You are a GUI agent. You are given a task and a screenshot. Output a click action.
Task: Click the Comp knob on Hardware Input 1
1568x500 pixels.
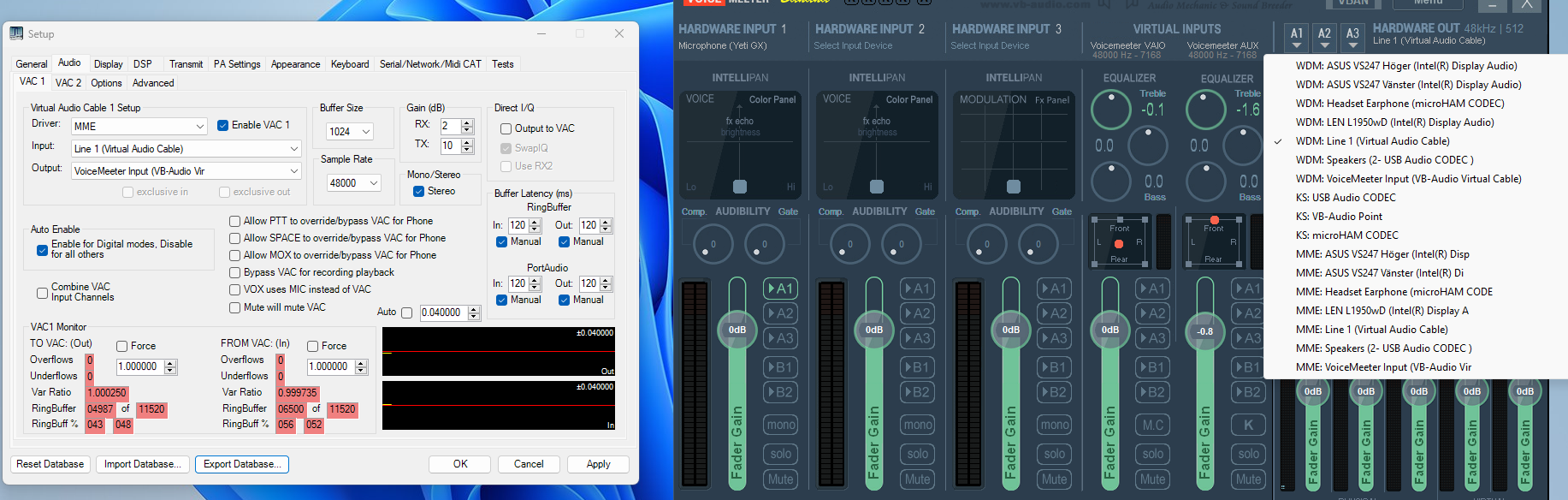[713, 245]
